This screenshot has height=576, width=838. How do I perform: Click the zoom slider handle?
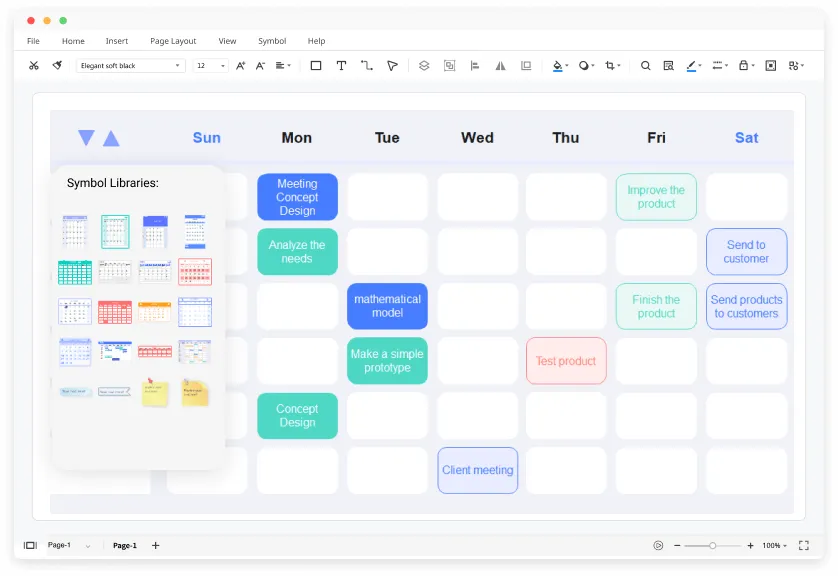[712, 546]
